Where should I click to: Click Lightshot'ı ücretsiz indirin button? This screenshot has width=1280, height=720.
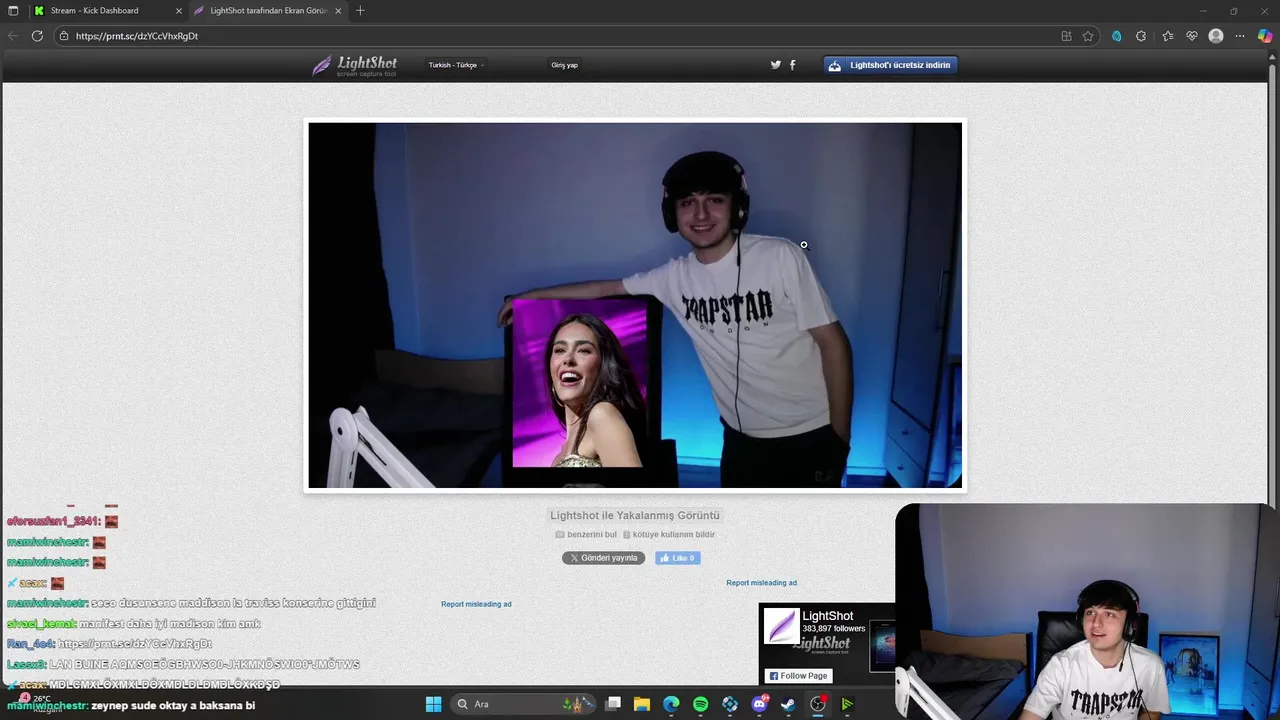[x=891, y=65]
